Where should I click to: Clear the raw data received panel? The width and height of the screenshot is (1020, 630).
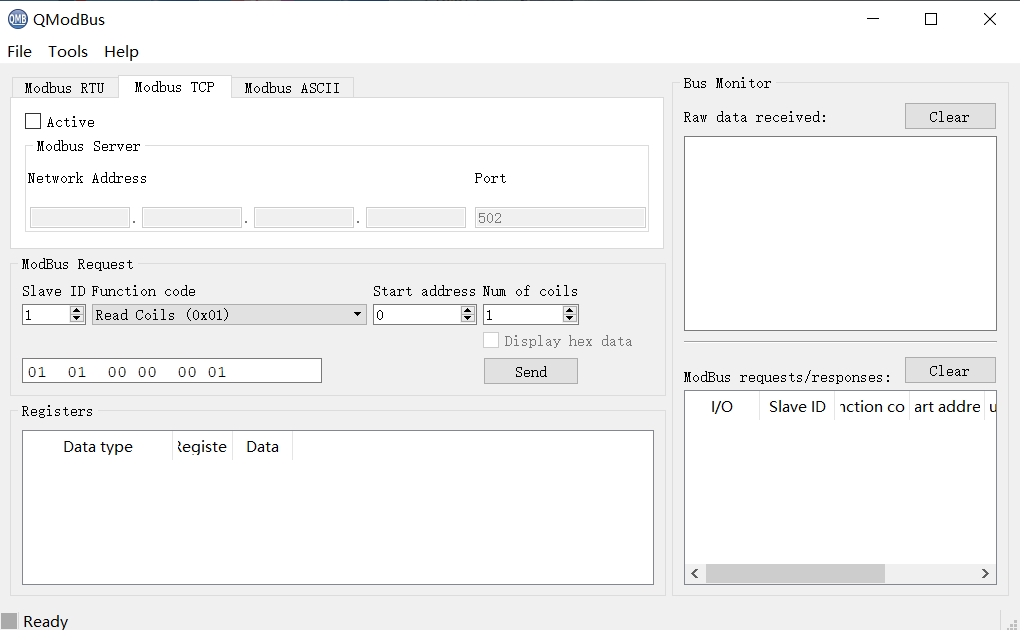[949, 117]
